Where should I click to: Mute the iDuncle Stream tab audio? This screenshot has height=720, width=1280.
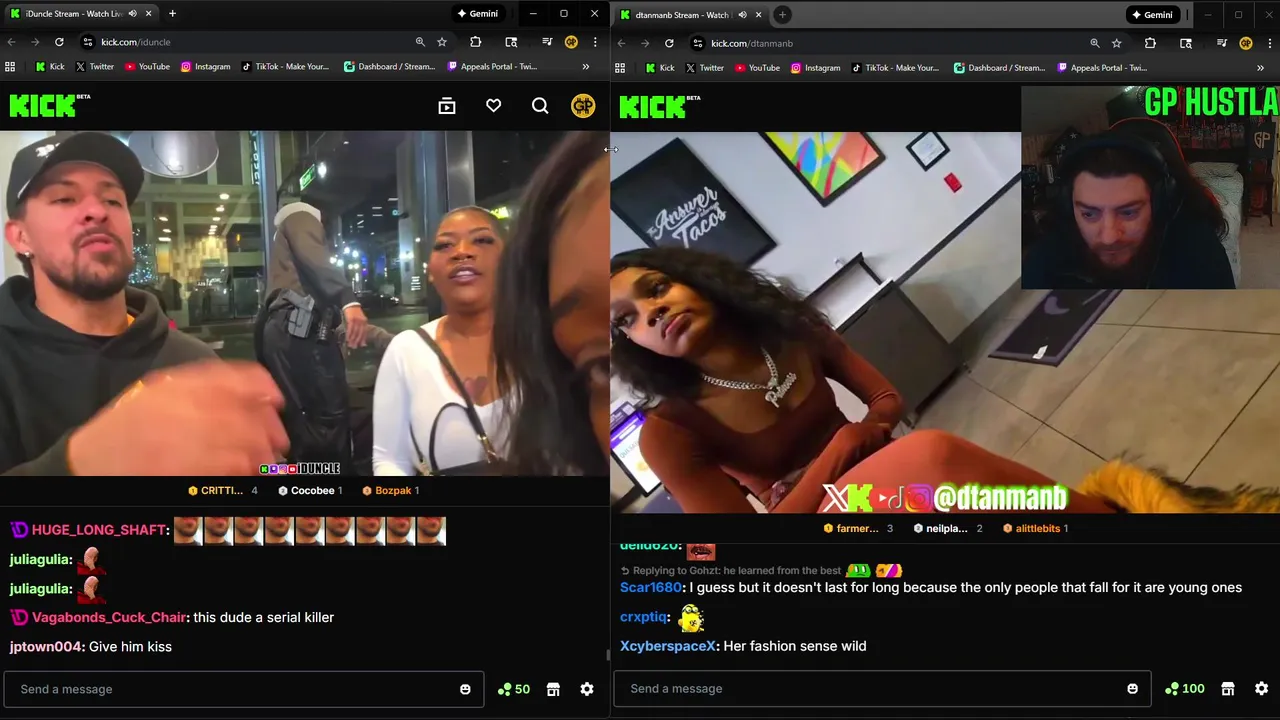(132, 14)
